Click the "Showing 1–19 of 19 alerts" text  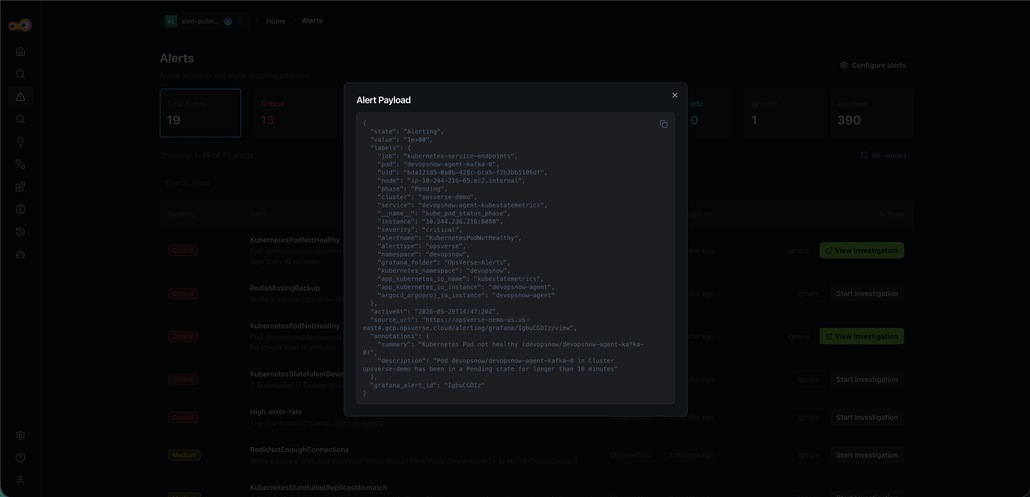pos(206,156)
